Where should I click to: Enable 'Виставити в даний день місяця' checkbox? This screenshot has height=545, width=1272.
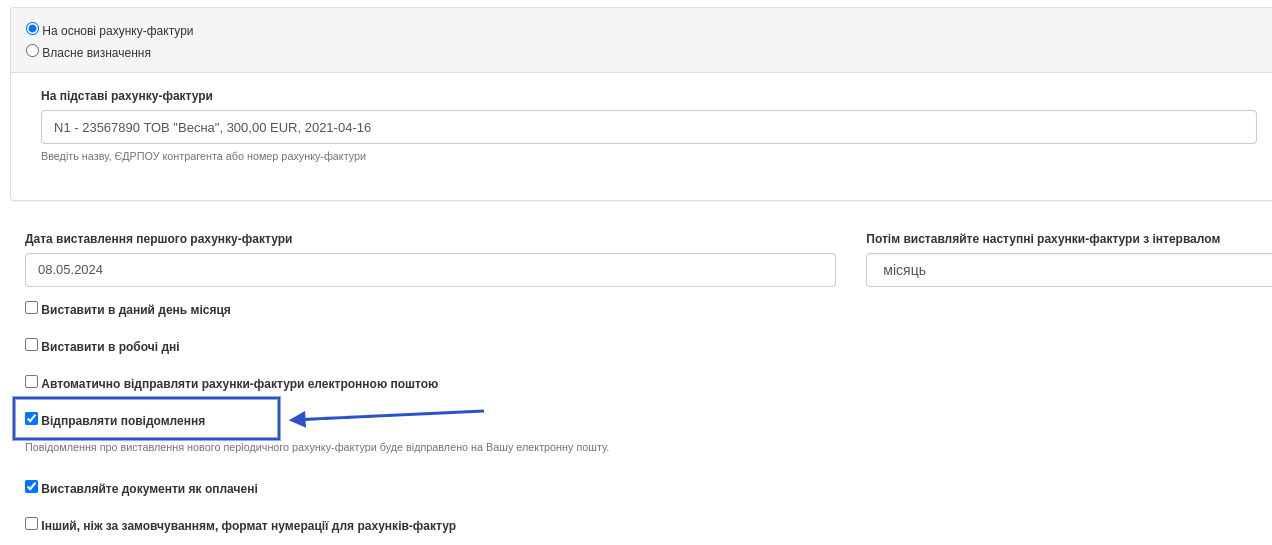point(32,308)
